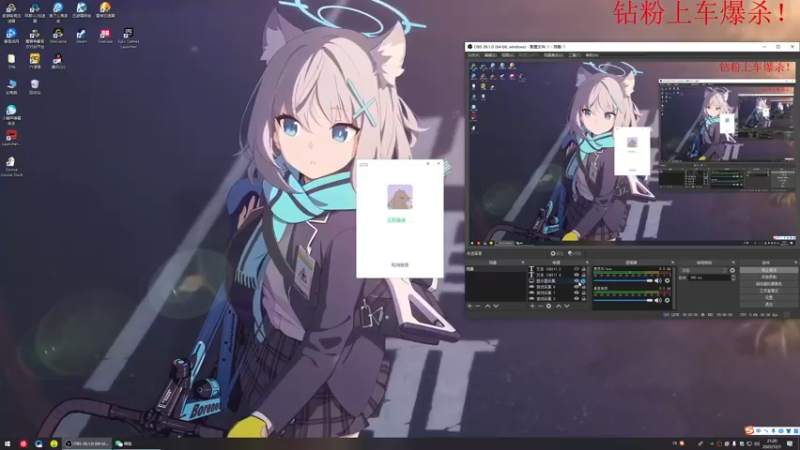Move scene up in Scenes dock
The image size is (800, 450).
point(487,306)
